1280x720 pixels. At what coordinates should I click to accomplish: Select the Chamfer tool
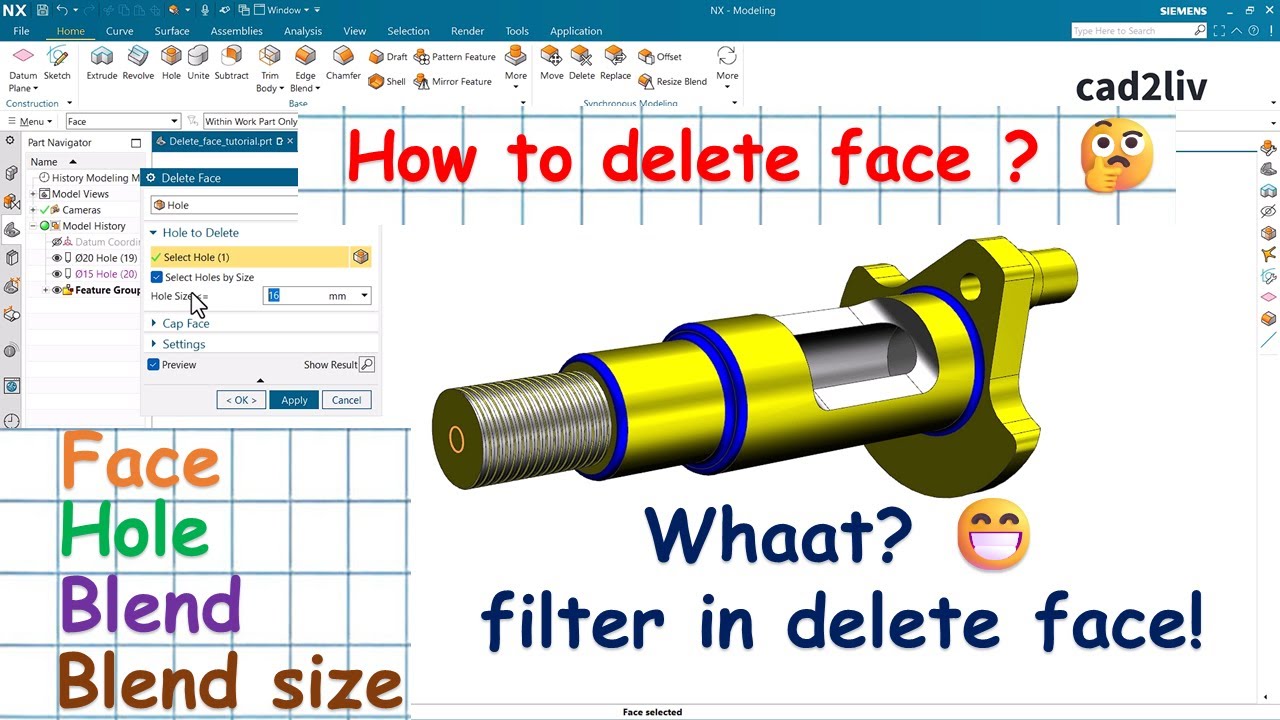pos(343,62)
